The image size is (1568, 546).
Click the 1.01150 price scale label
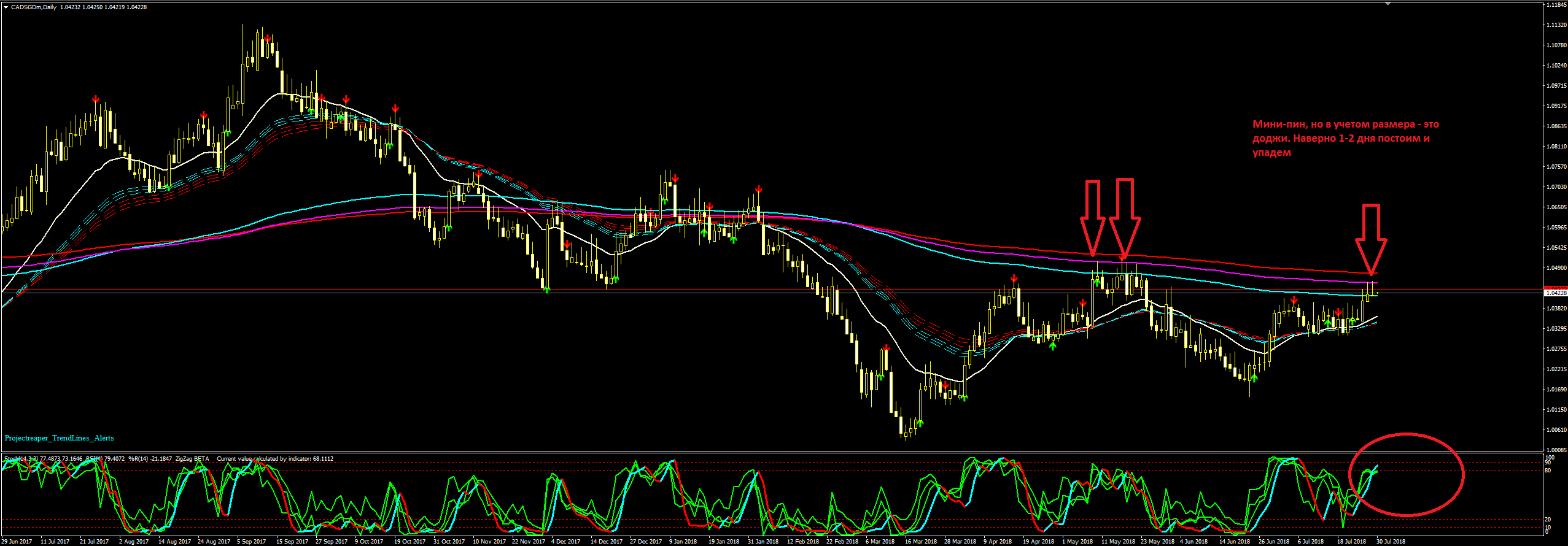tap(1555, 410)
